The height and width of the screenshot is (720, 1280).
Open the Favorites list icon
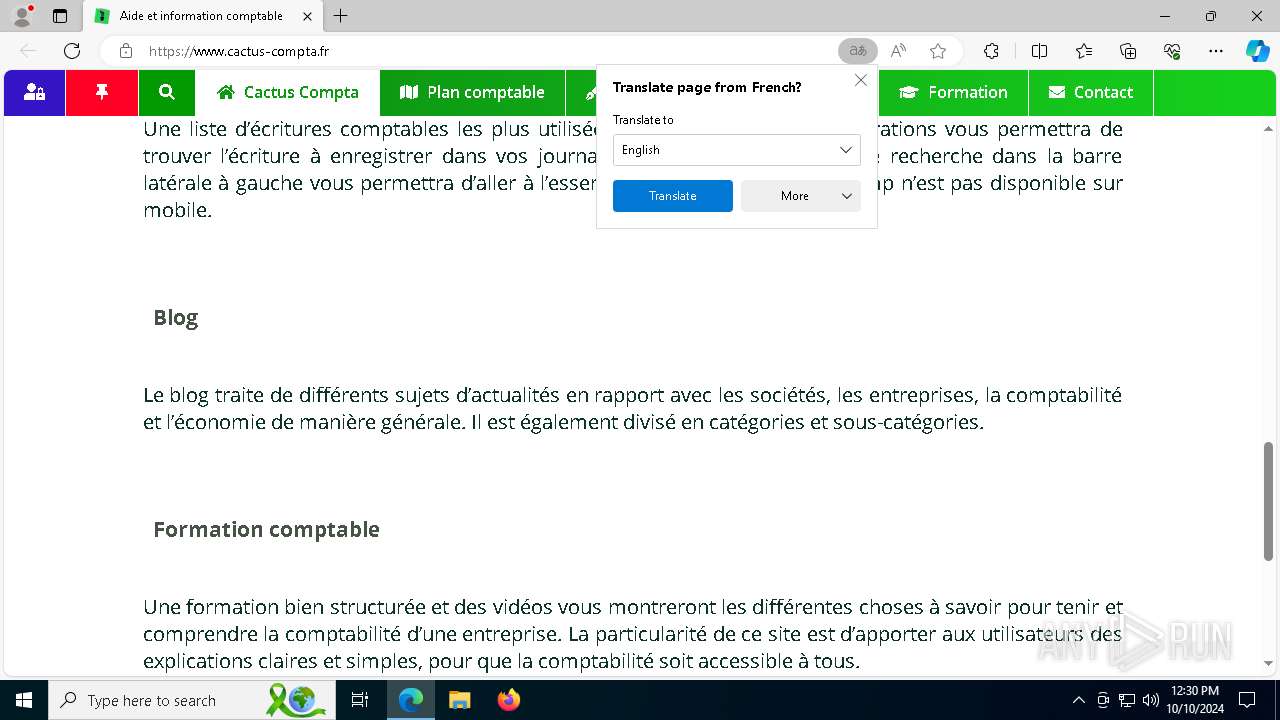pyautogui.click(x=1084, y=51)
